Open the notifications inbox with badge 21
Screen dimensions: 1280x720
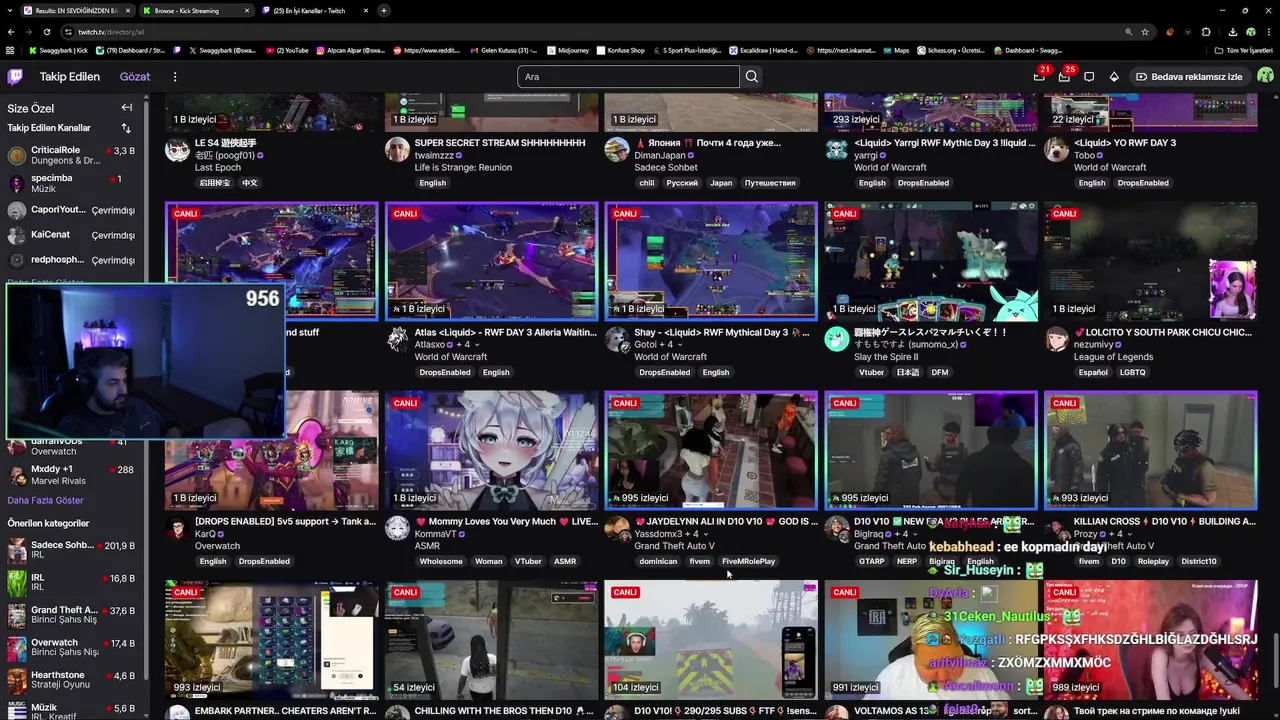click(1039, 77)
